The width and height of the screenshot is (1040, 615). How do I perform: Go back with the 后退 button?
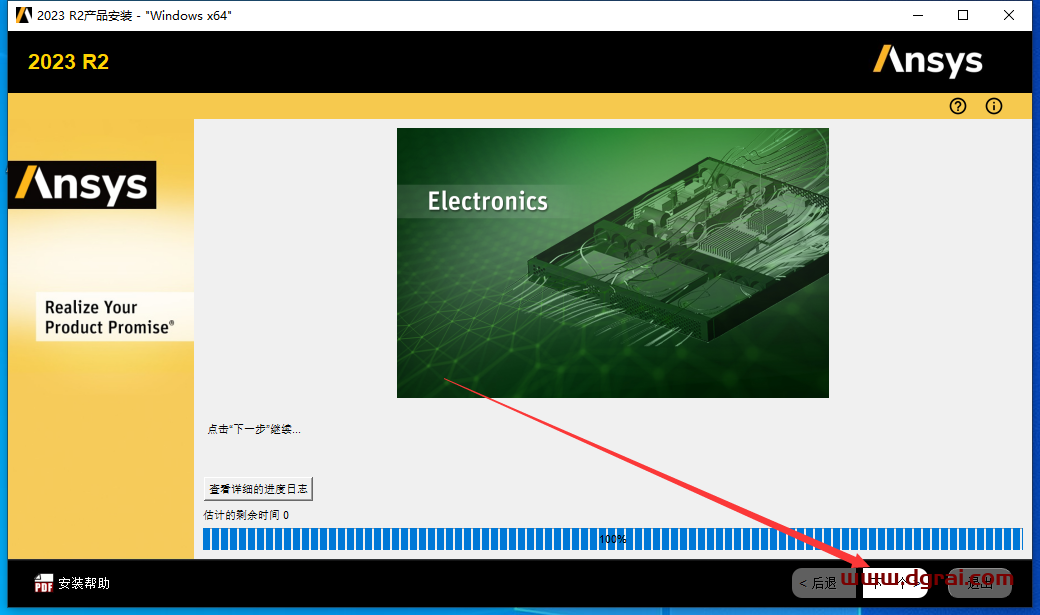[x=824, y=583]
